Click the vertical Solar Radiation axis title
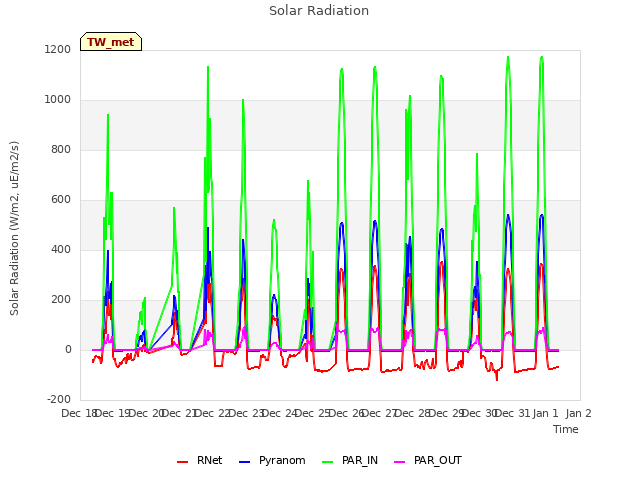The width and height of the screenshot is (640, 480). pyautogui.click(x=14, y=228)
